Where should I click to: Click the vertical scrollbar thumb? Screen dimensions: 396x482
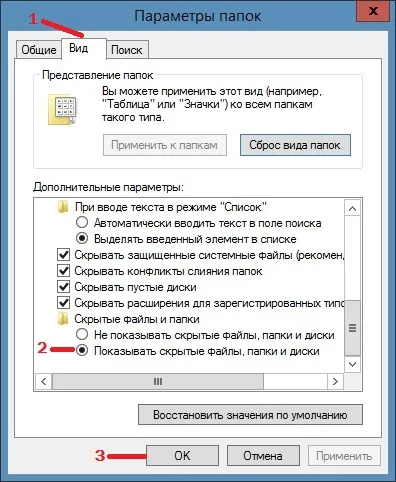tap(353, 328)
